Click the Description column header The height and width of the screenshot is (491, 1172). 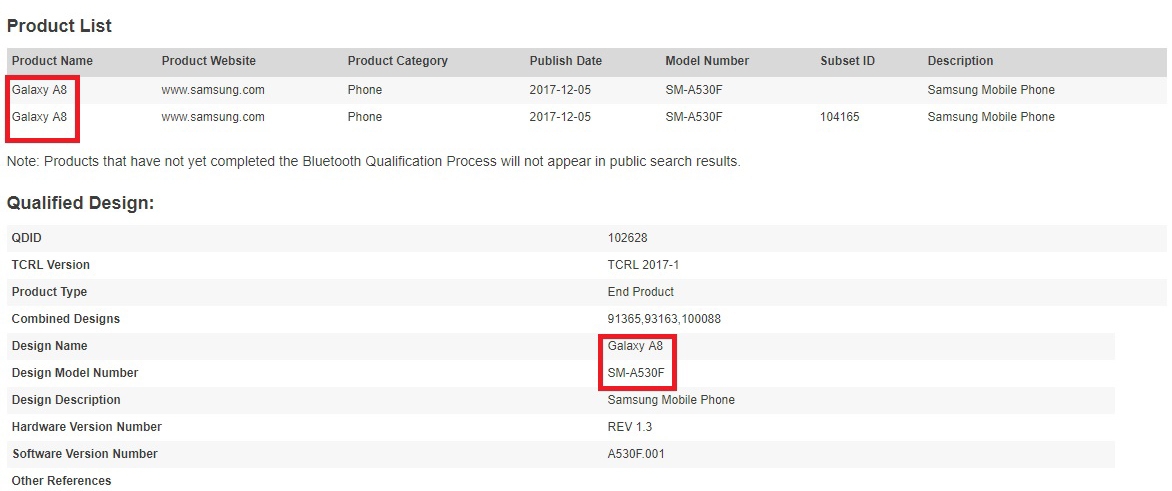click(960, 61)
